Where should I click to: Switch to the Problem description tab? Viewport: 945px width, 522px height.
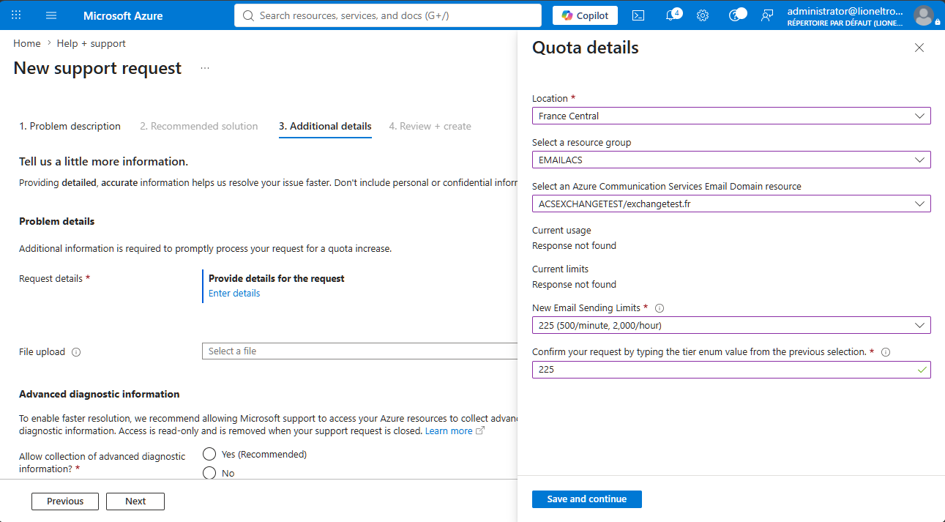click(70, 126)
